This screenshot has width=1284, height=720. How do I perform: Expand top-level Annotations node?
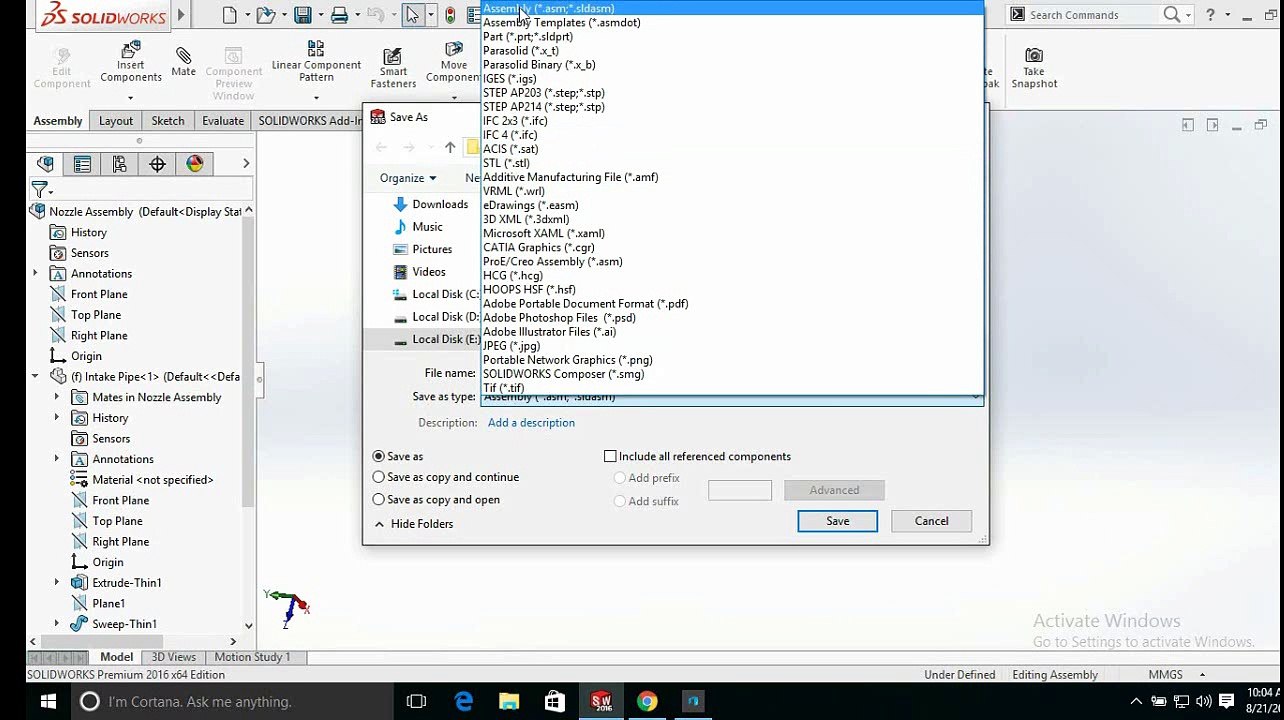pos(35,273)
